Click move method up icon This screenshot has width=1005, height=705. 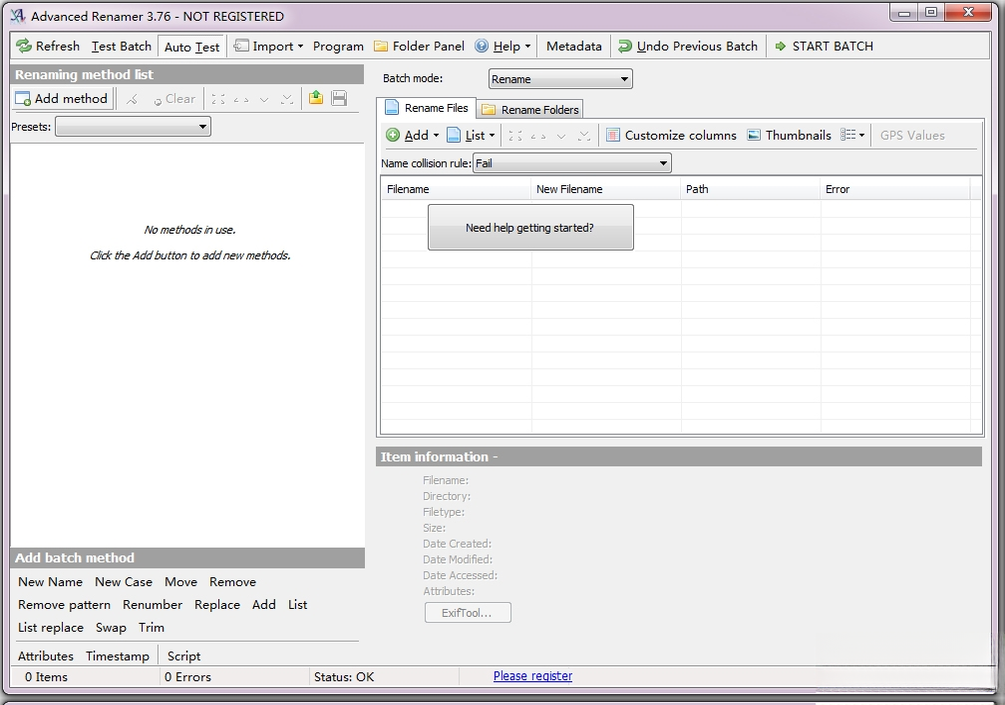point(241,99)
